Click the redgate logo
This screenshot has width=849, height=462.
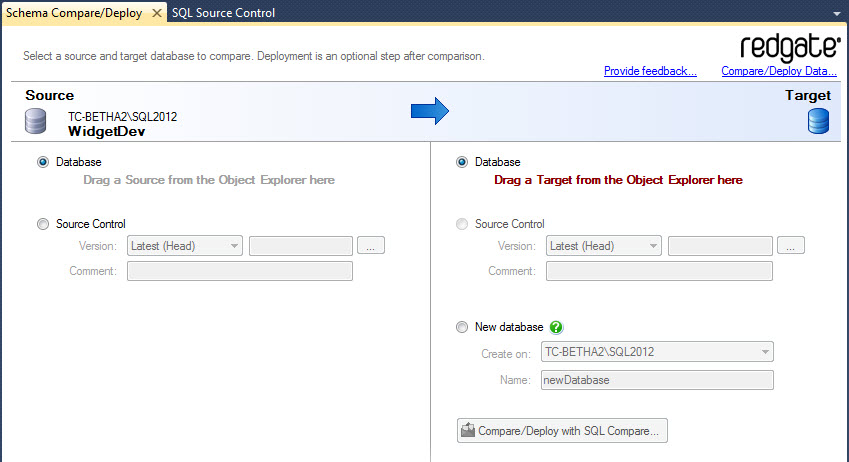click(790, 47)
